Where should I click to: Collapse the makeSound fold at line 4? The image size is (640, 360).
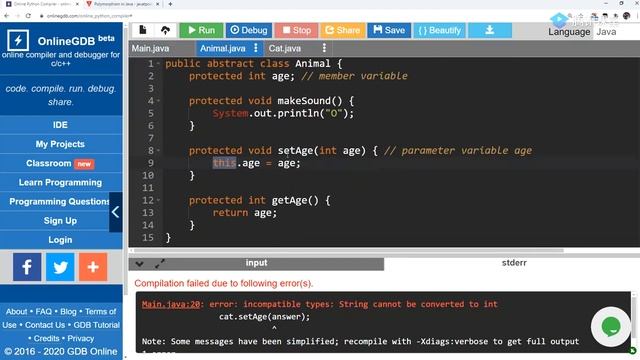pos(158,101)
